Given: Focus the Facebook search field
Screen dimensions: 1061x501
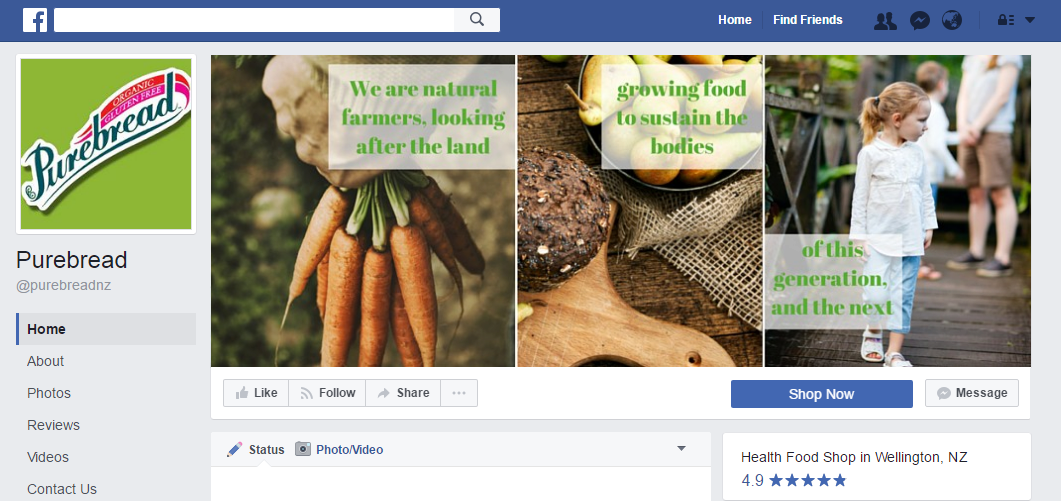Looking at the screenshot, I should [x=254, y=20].
